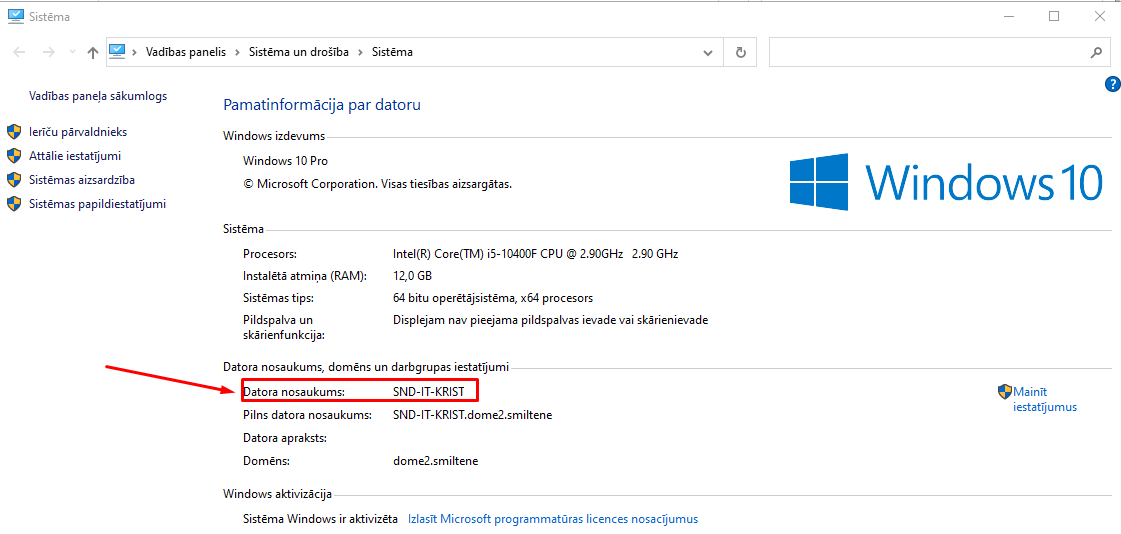Open recent locations dropdown arrow
Image resolution: width=1121 pixels, height=534 pixels.
point(71,52)
